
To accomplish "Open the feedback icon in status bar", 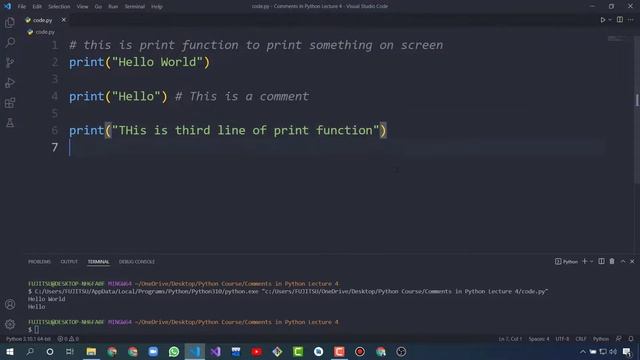I will 619,339.
